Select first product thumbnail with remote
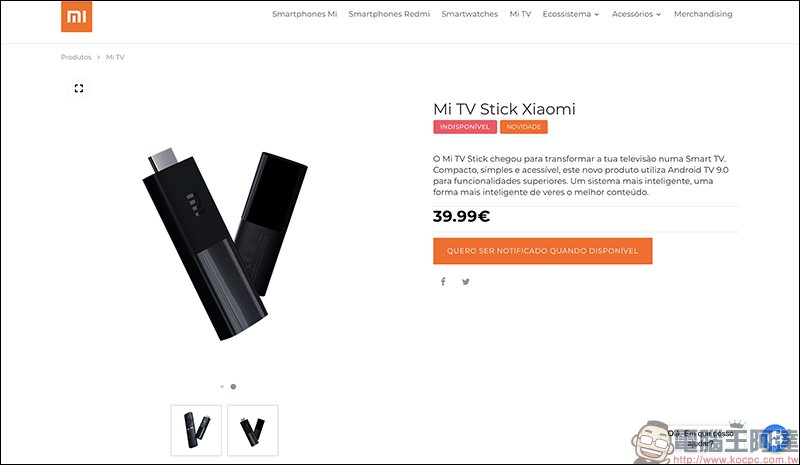The height and width of the screenshot is (465, 800). (x=196, y=430)
